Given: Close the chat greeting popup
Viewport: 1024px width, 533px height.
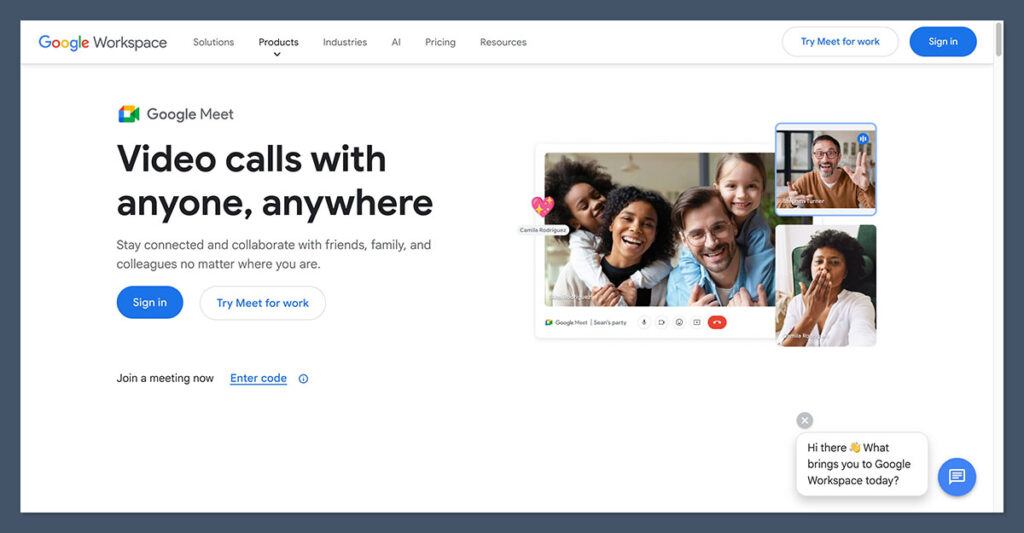Looking at the screenshot, I should (x=805, y=420).
